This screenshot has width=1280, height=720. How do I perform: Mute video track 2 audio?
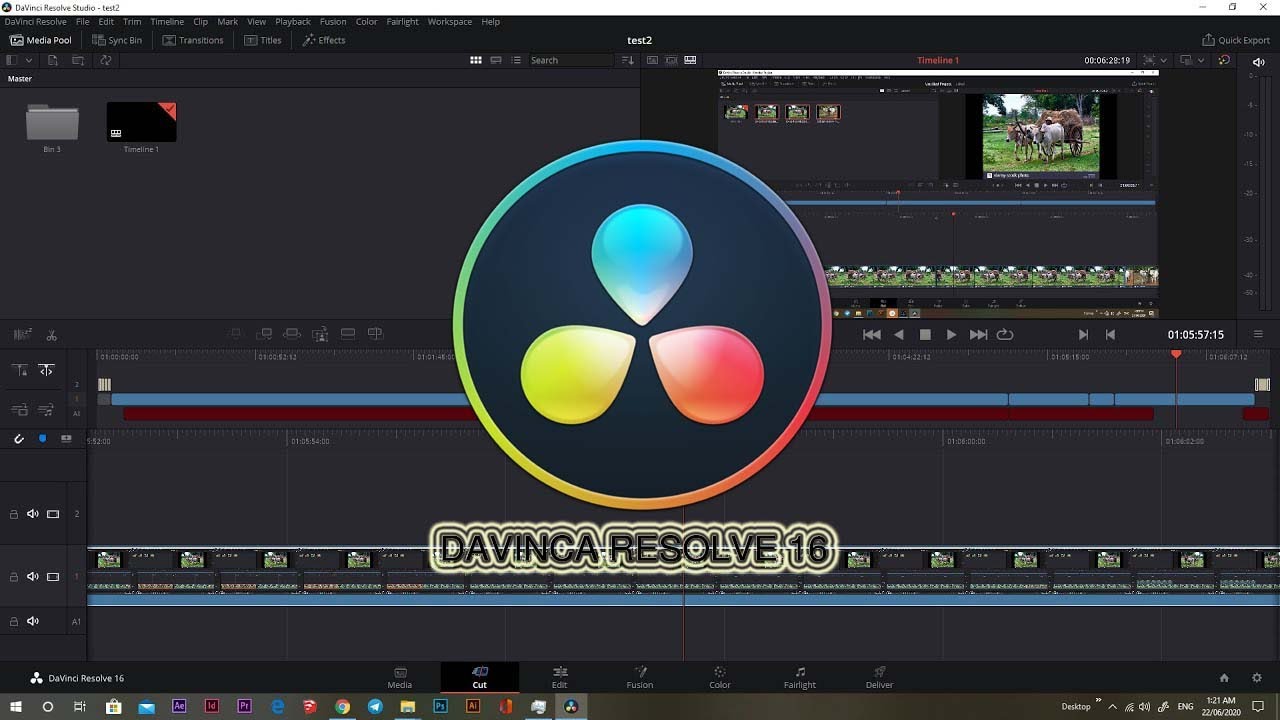pos(33,514)
